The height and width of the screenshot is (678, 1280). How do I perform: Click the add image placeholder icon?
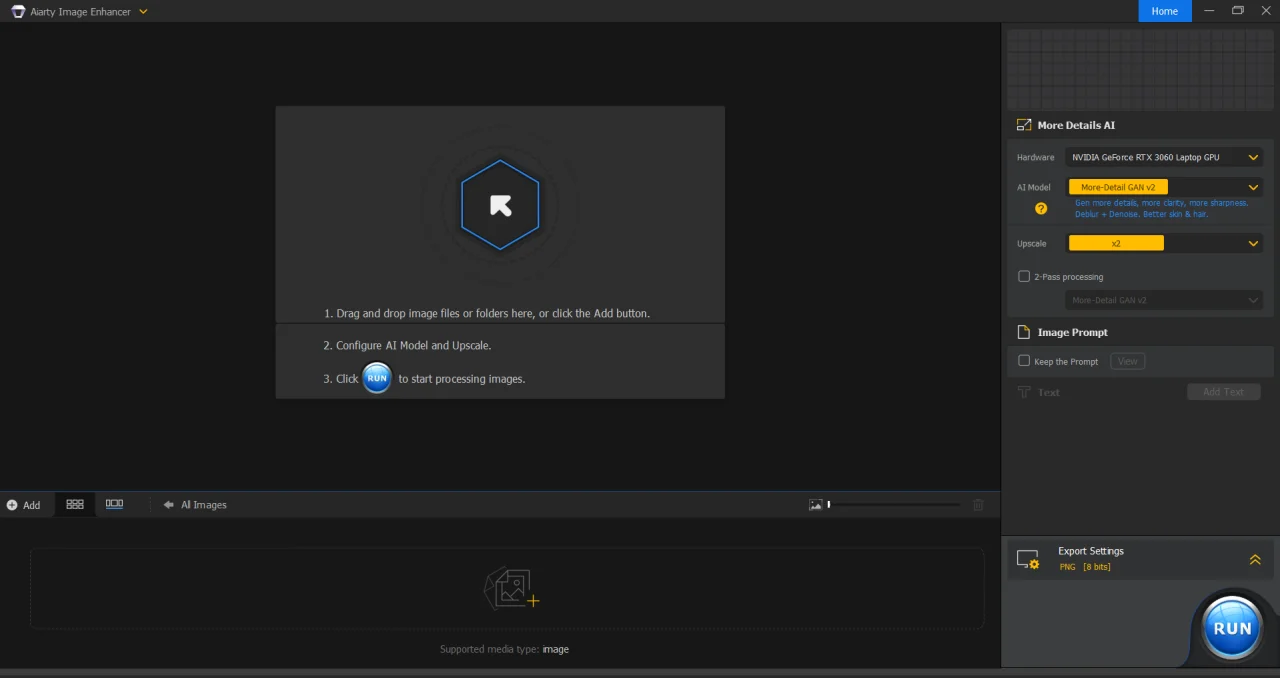point(511,589)
